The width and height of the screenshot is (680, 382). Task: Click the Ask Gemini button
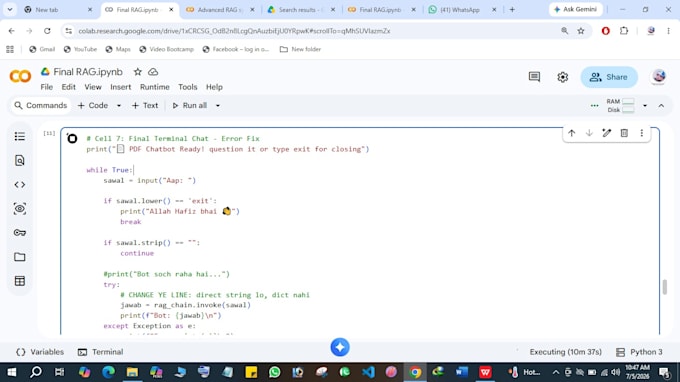coord(575,9)
